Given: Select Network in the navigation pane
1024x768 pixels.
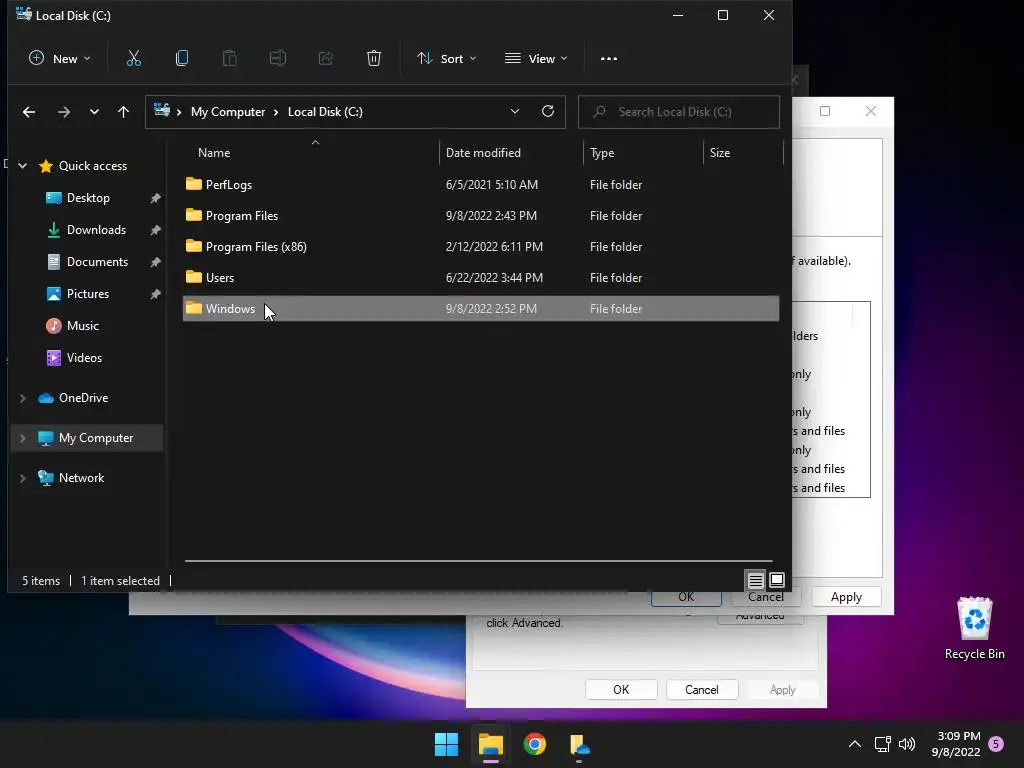Looking at the screenshot, I should point(81,478).
